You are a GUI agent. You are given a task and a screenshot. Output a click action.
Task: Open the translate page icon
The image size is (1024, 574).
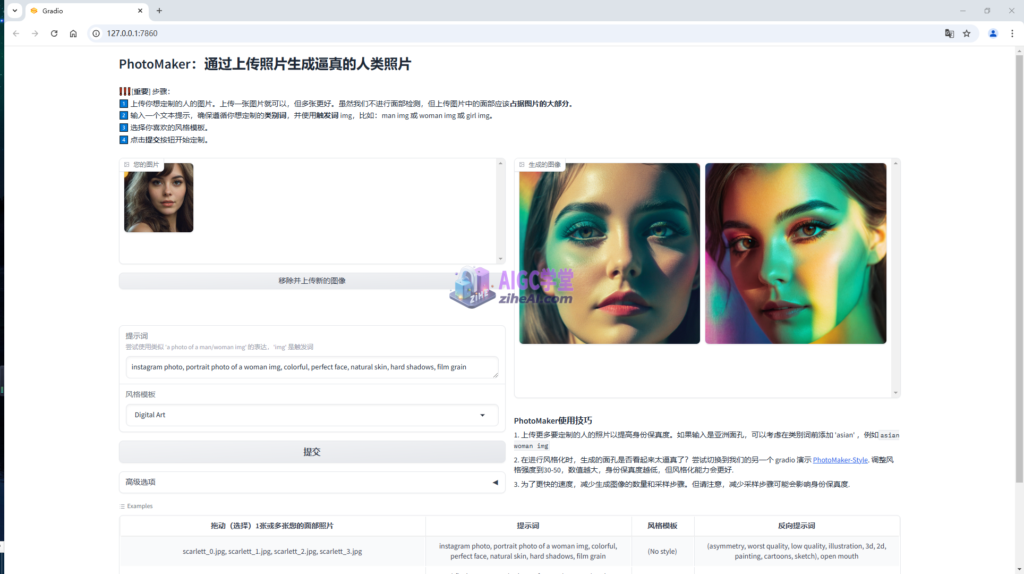949,33
